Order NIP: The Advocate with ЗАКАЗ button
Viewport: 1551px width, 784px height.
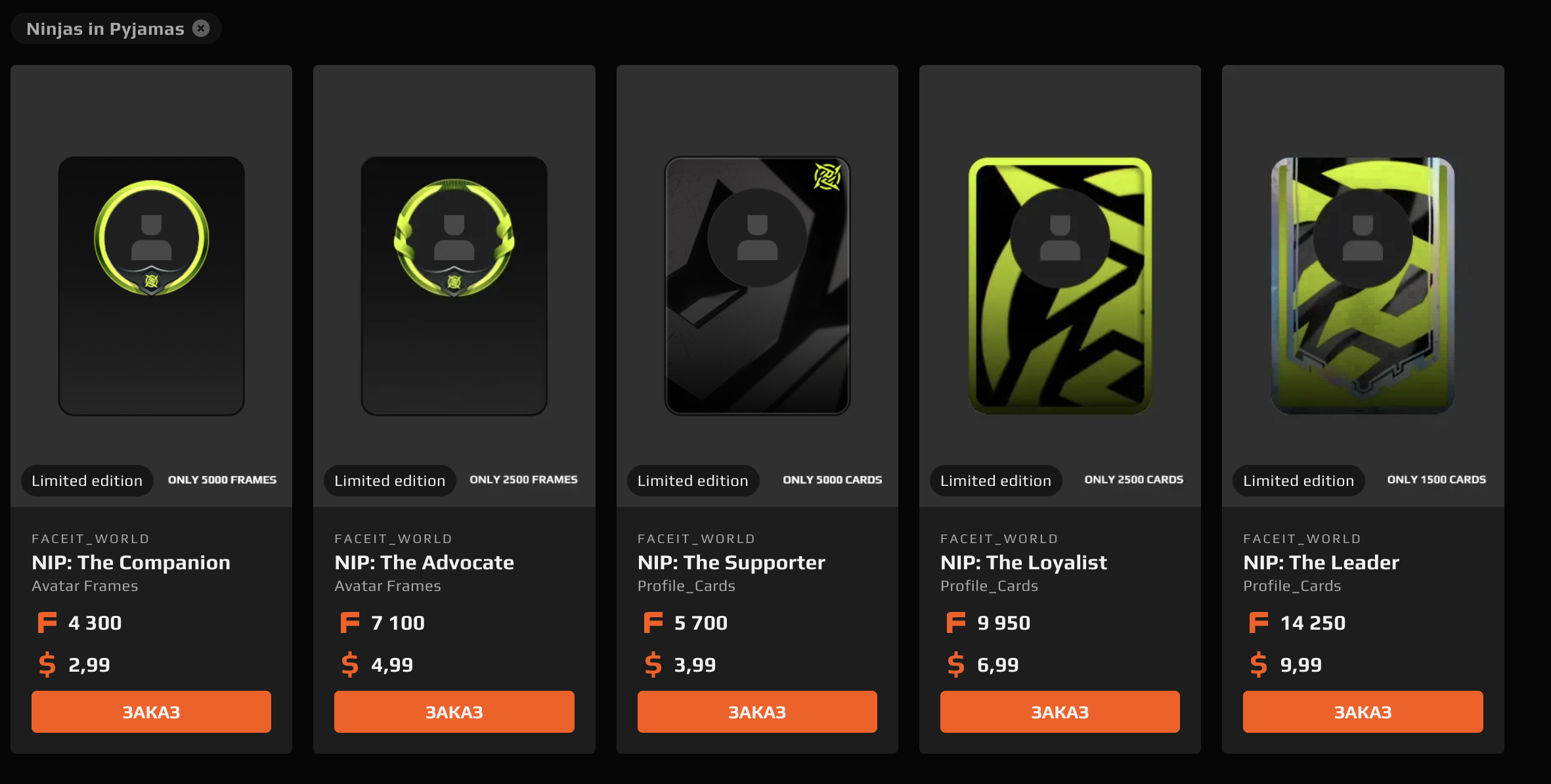(454, 712)
